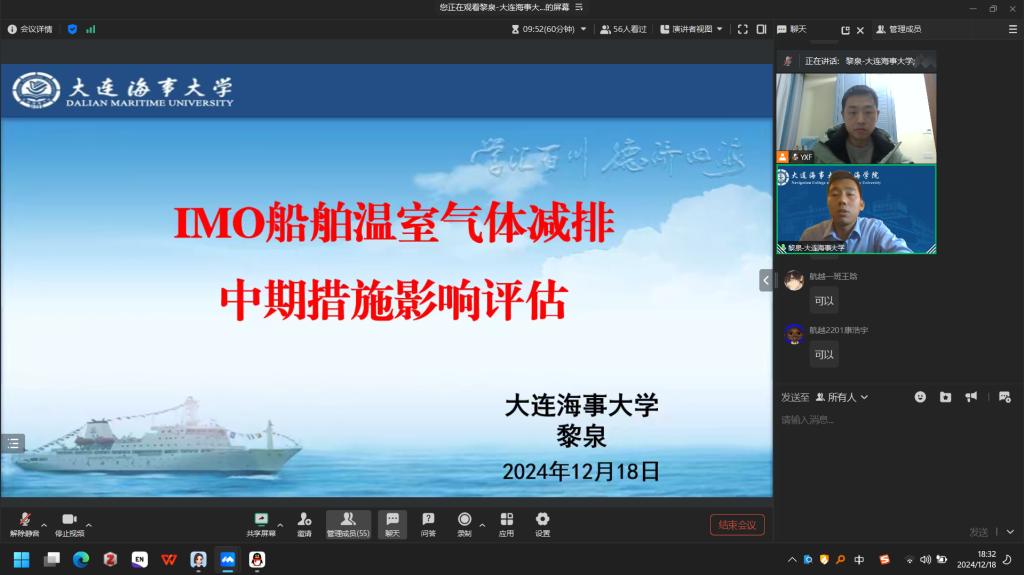Expand audio options arrow beside 解除静音
The height and width of the screenshot is (575, 1024).
click(x=43, y=523)
